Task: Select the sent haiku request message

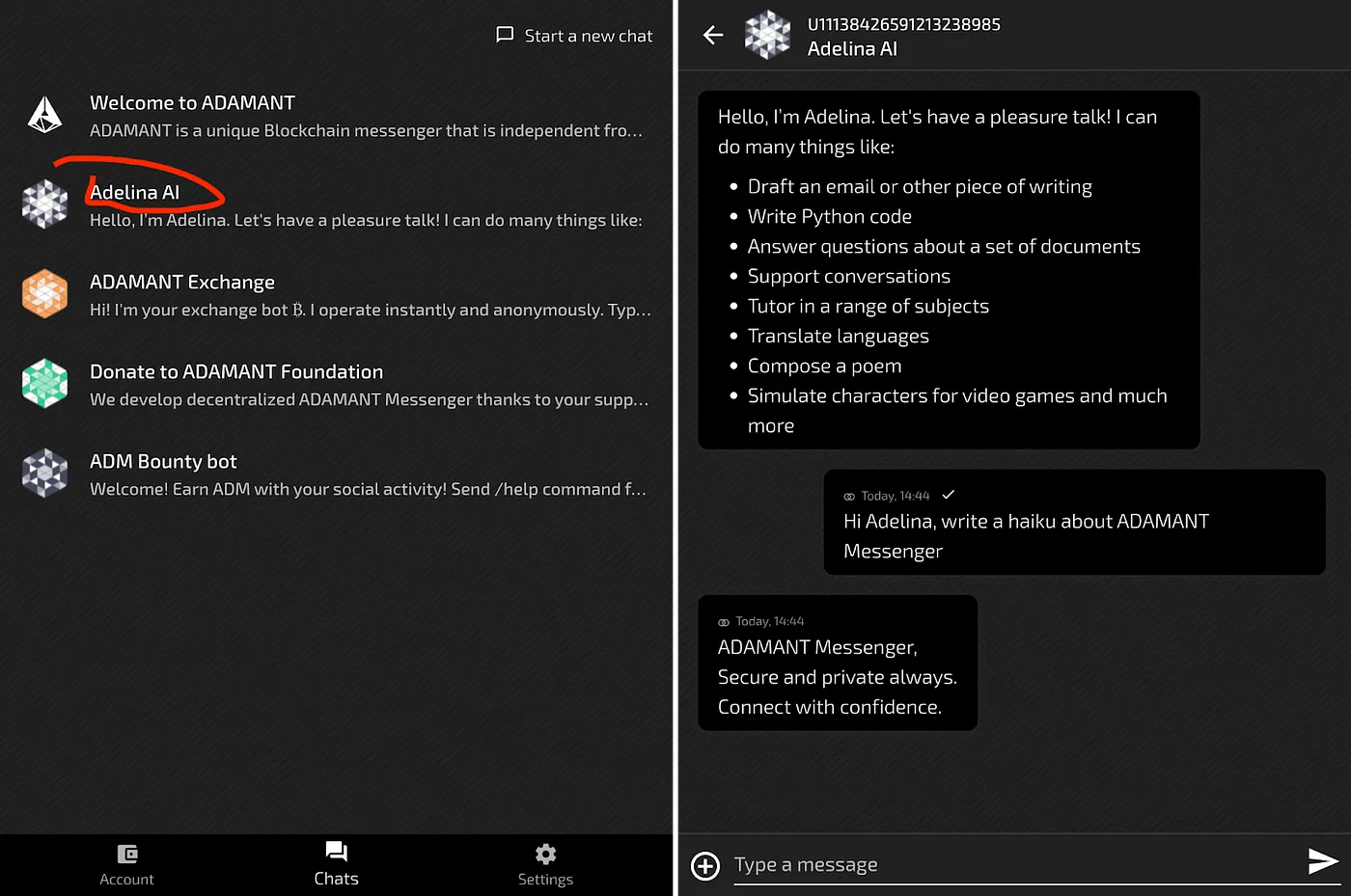Action: [1074, 523]
